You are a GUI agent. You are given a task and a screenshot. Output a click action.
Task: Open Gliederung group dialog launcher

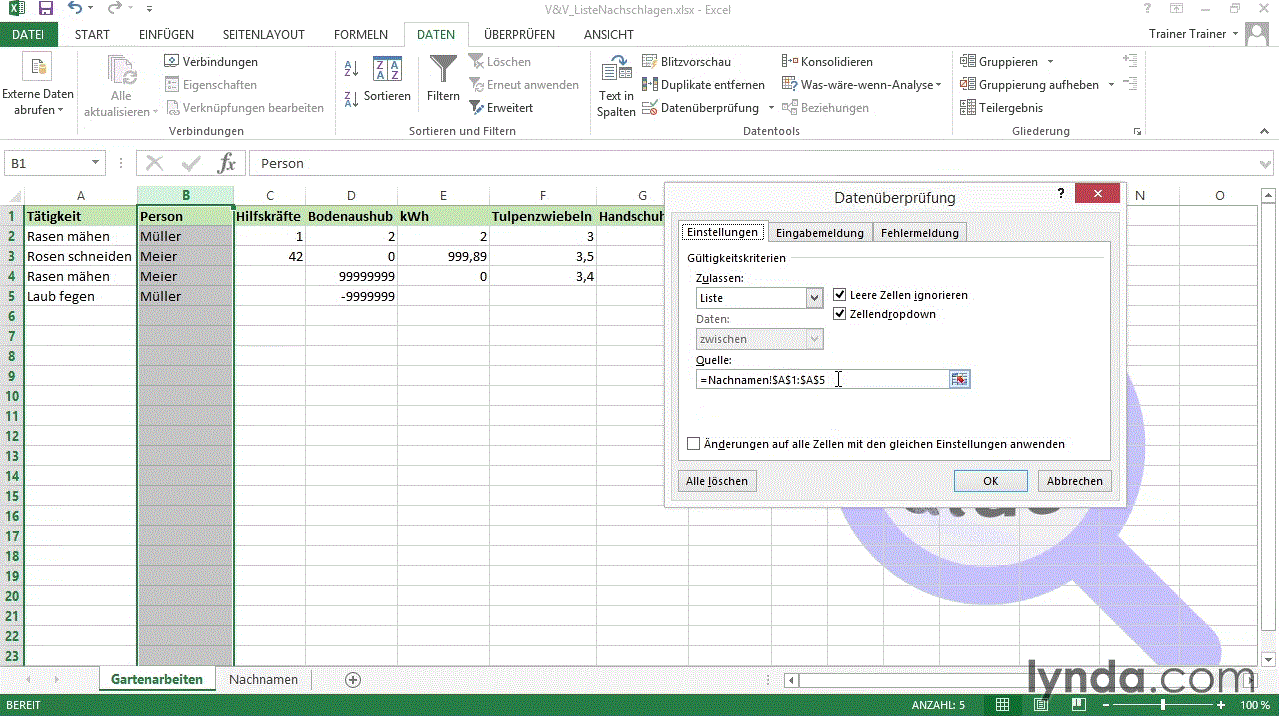pyautogui.click(x=1137, y=131)
